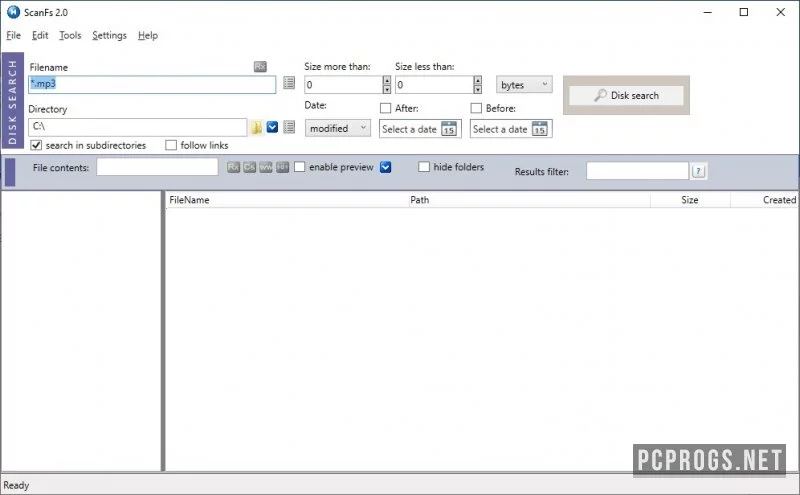Open the Edit menu

point(40,35)
